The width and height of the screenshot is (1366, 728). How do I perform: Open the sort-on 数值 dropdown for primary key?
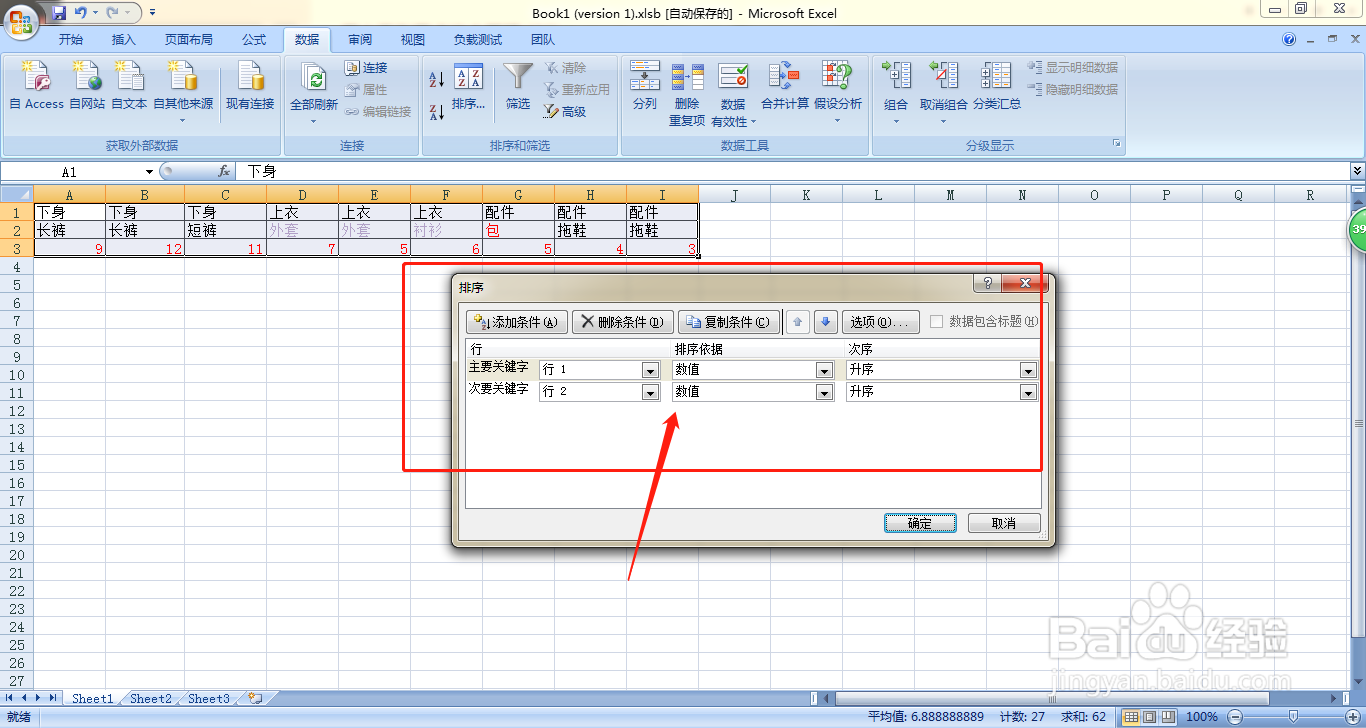824,370
